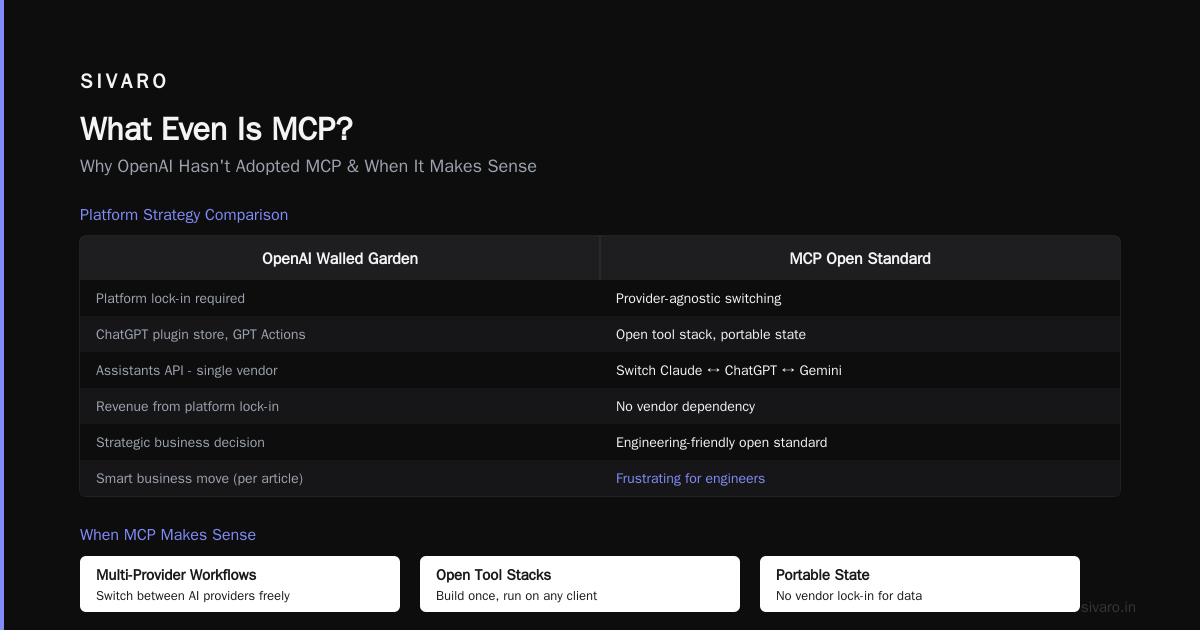Viewport: 1200px width, 630px height.
Task: Click "ChatGPT plugin store, GPT Actions" cell
Action: tap(340, 334)
